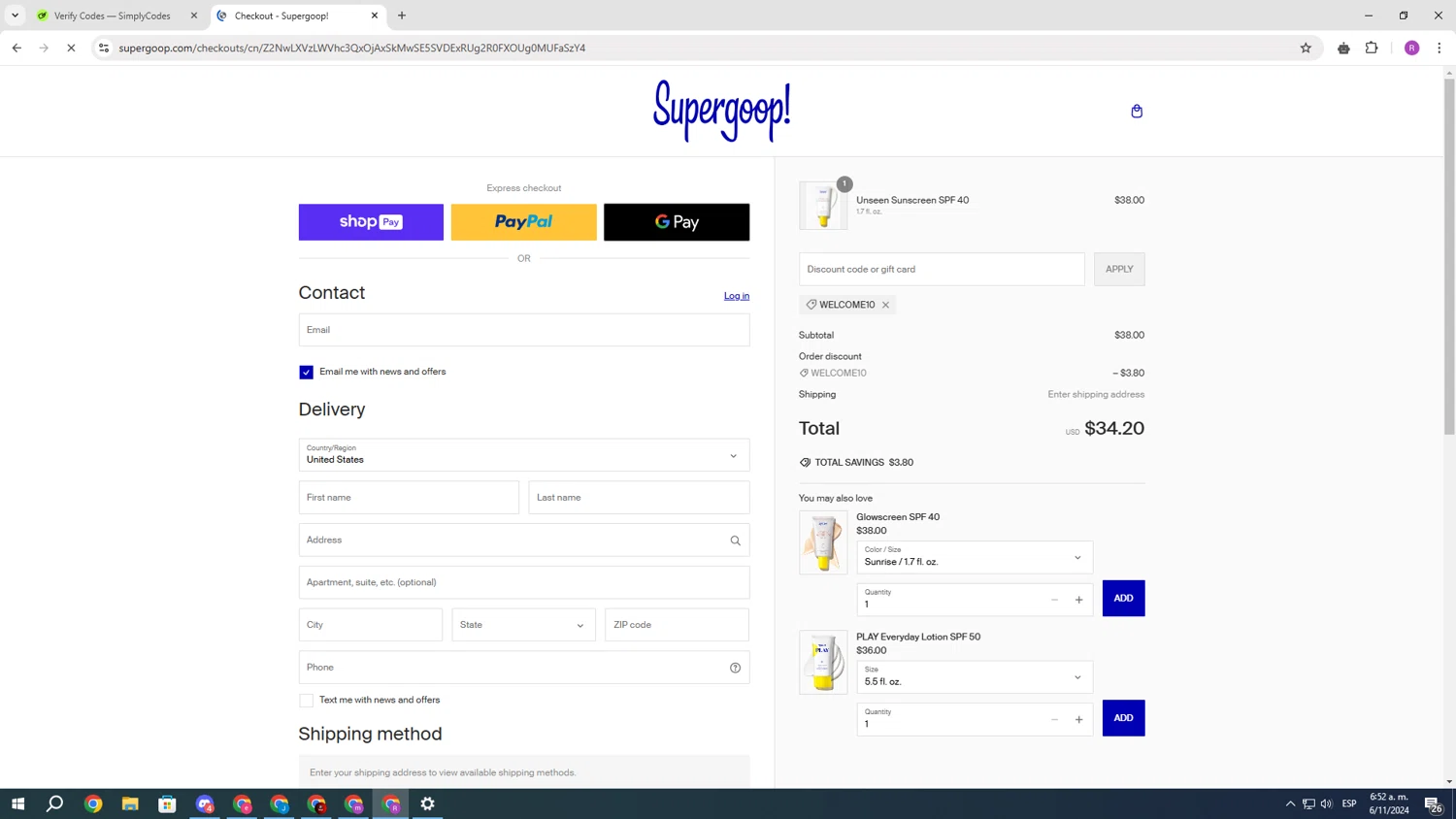Focus the Phone field
The height and width of the screenshot is (819, 1456).
524,668
